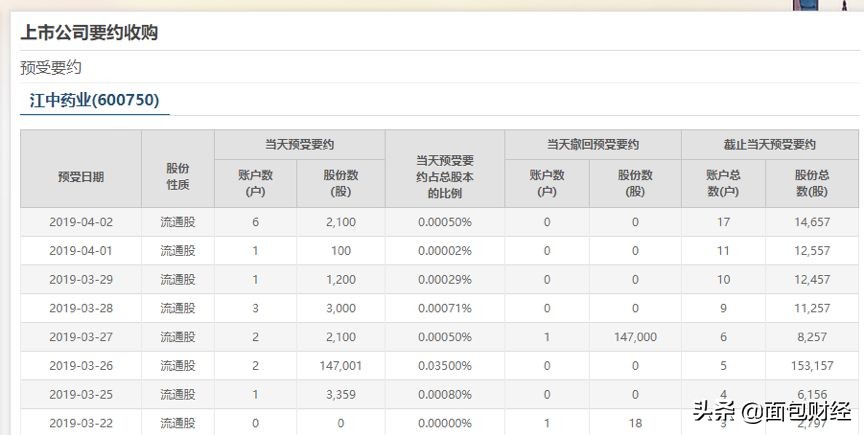Select the date cell 2019-03-28
Viewport: 864px width, 435px height.
81,308
